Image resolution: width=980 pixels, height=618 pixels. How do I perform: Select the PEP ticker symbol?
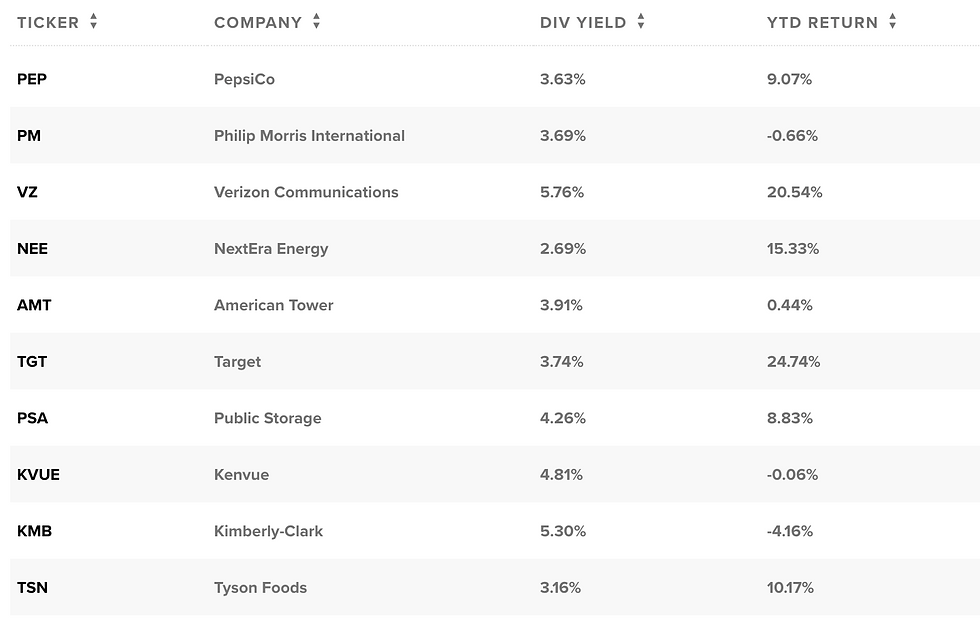32,79
